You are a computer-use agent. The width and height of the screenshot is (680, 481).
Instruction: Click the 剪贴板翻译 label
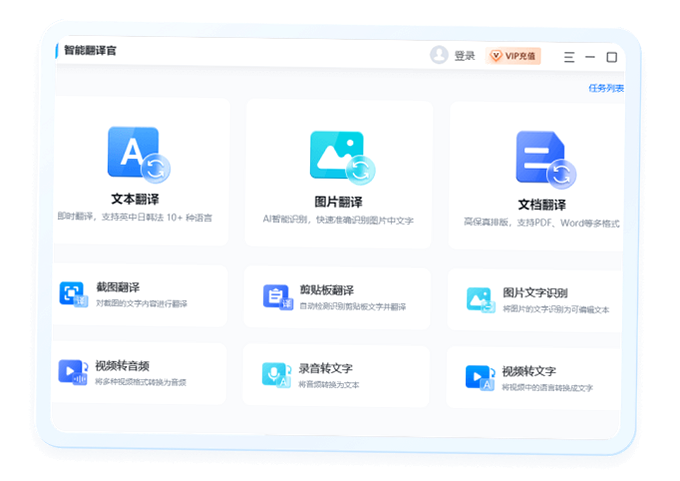tap(327, 290)
